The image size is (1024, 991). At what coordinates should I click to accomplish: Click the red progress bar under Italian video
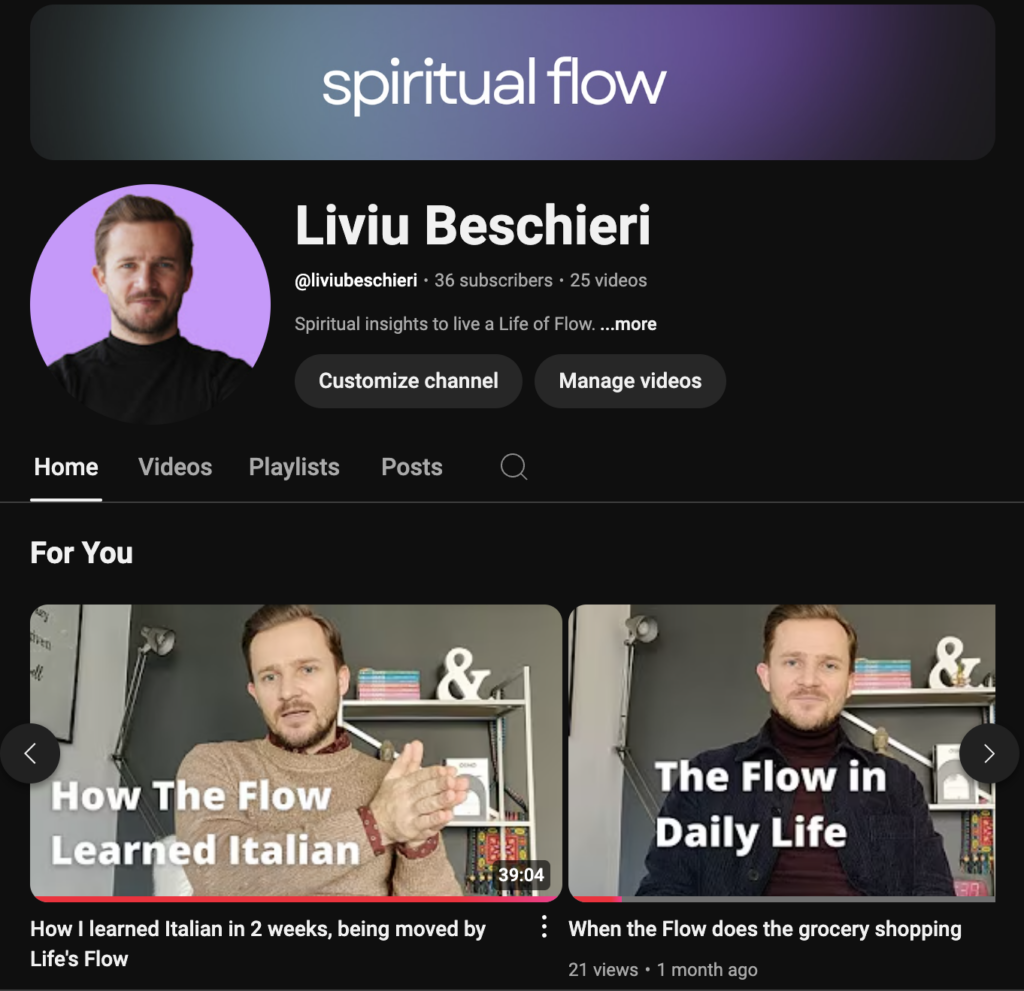pos(296,899)
